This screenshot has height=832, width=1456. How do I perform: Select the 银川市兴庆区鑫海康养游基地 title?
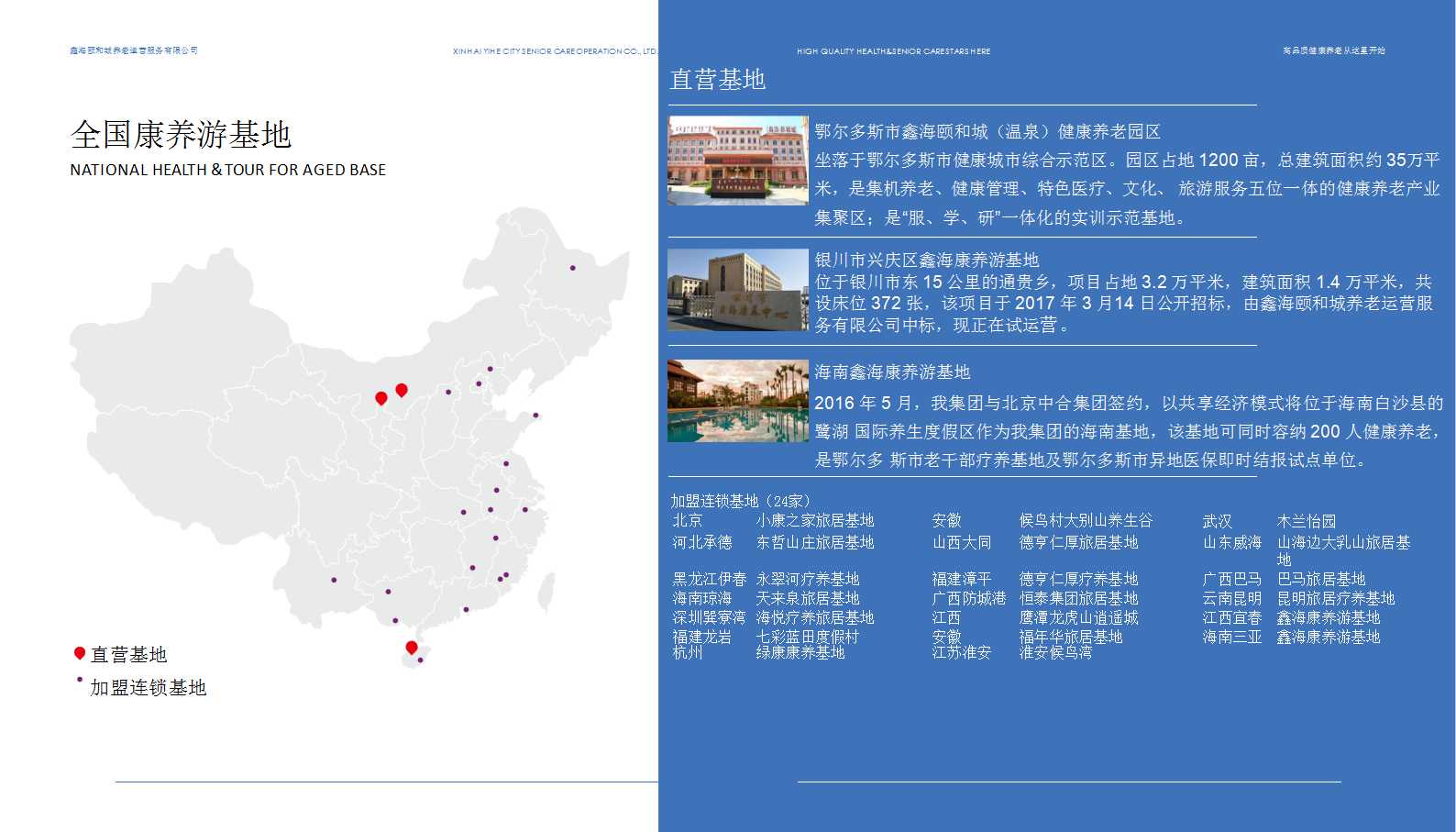pos(927,260)
